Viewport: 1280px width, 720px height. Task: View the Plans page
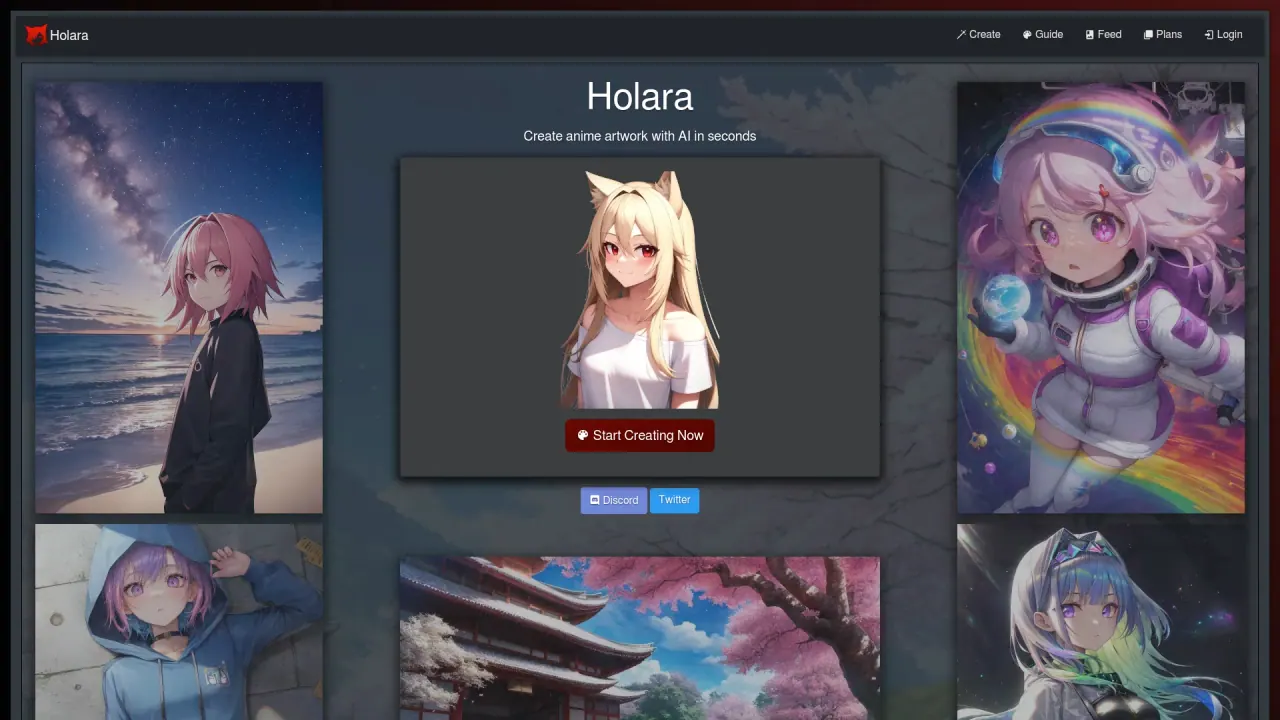pos(1163,34)
